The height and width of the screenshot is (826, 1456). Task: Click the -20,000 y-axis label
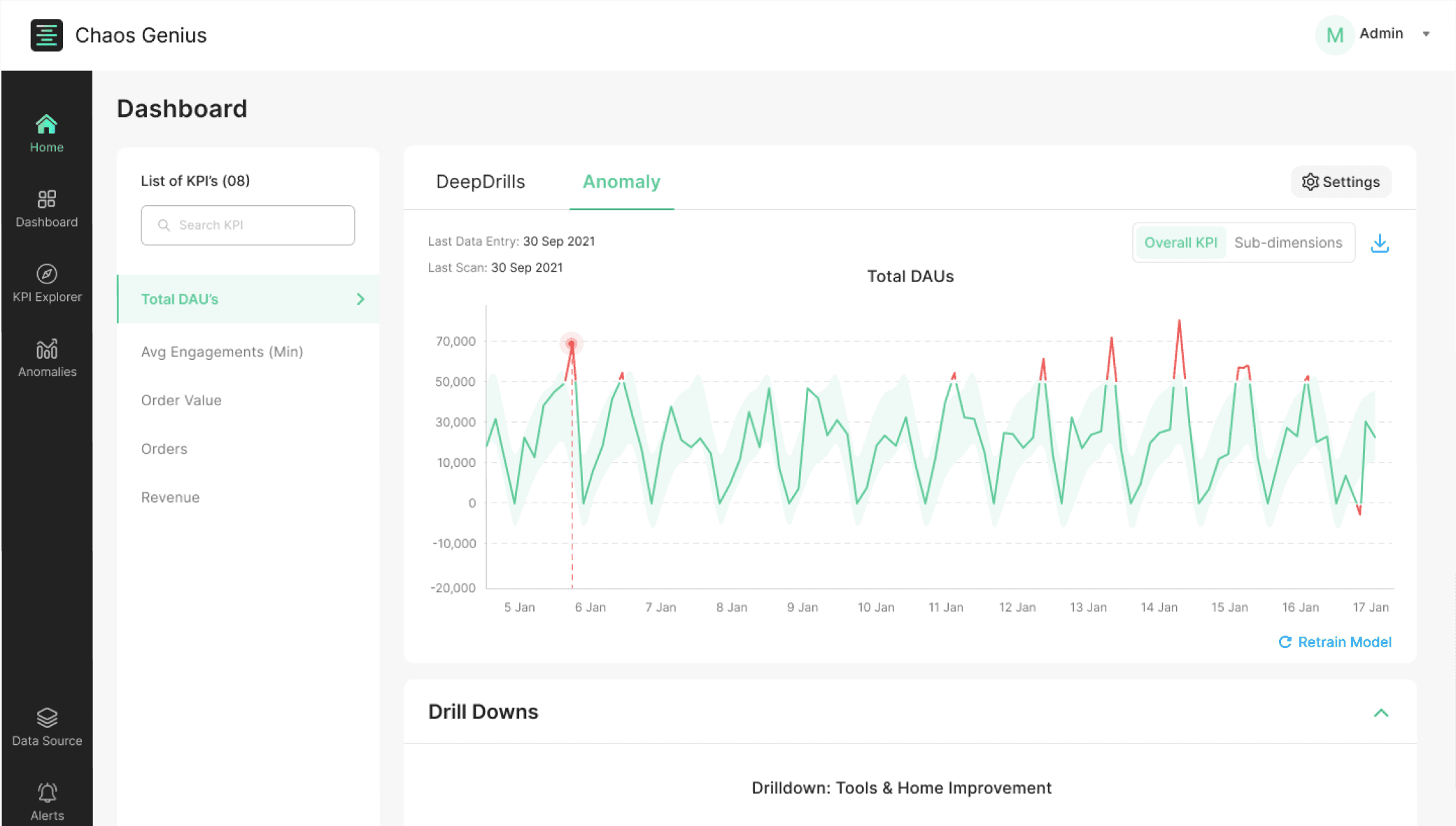[x=453, y=588]
